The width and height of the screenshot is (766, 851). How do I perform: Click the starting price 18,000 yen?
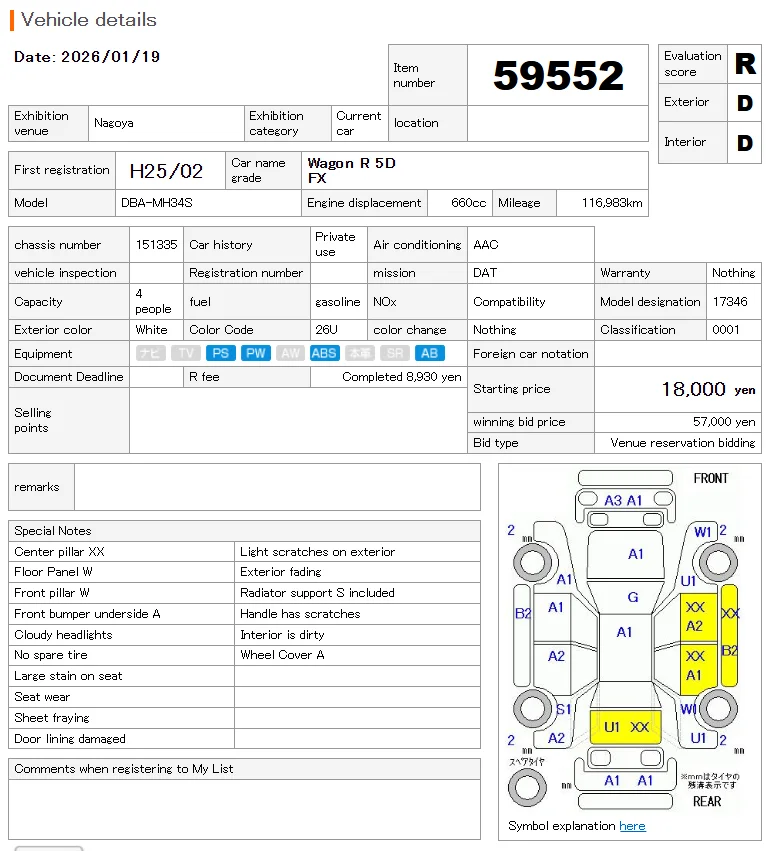(708, 389)
